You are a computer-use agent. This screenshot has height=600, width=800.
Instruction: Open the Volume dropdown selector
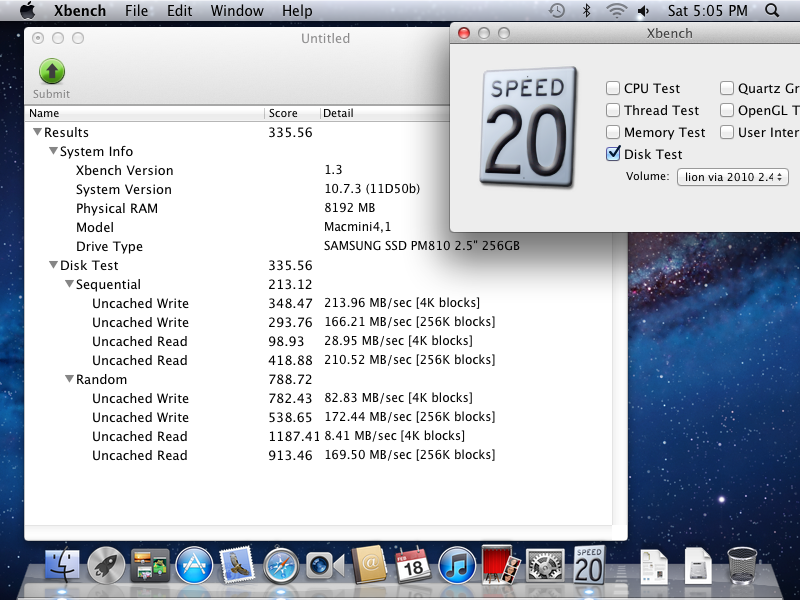pyautogui.click(x=733, y=177)
